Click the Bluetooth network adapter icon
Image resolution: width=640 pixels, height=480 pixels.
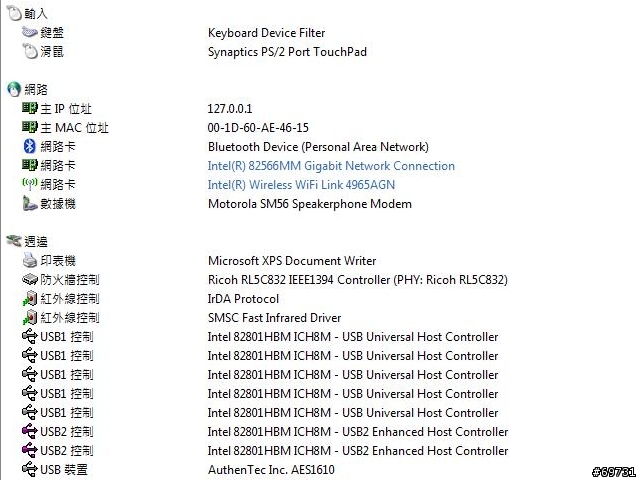pyautogui.click(x=30, y=147)
